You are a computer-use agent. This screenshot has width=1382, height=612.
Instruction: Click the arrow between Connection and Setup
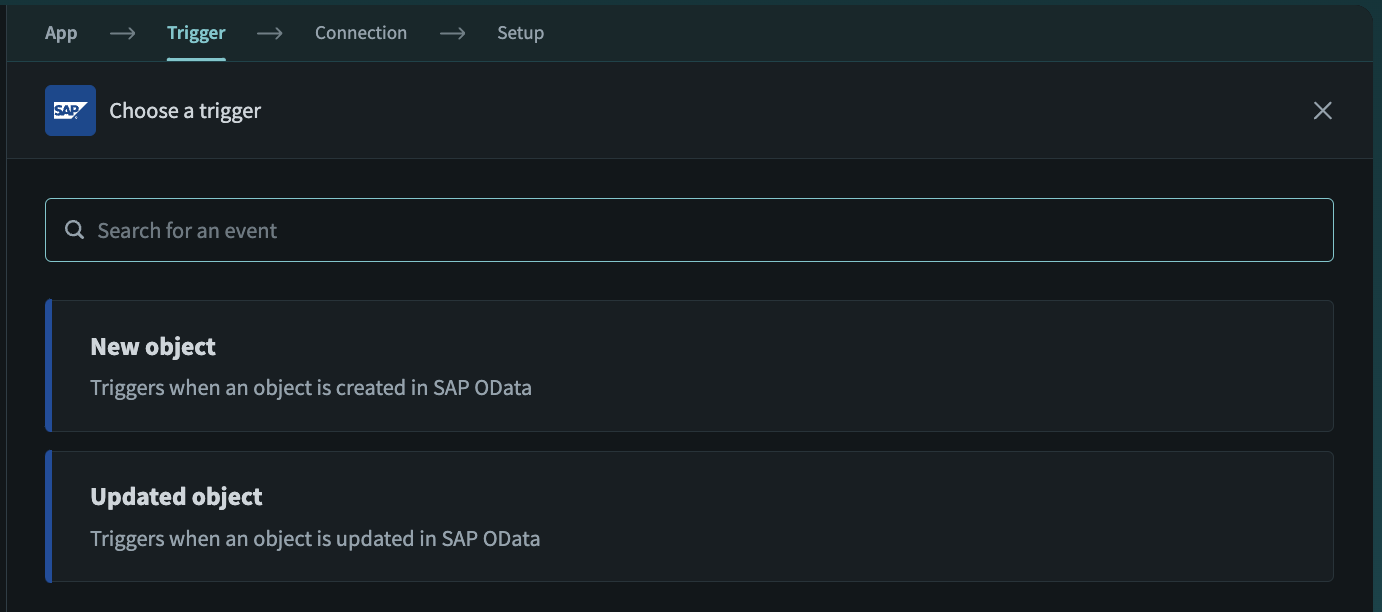[x=452, y=33]
